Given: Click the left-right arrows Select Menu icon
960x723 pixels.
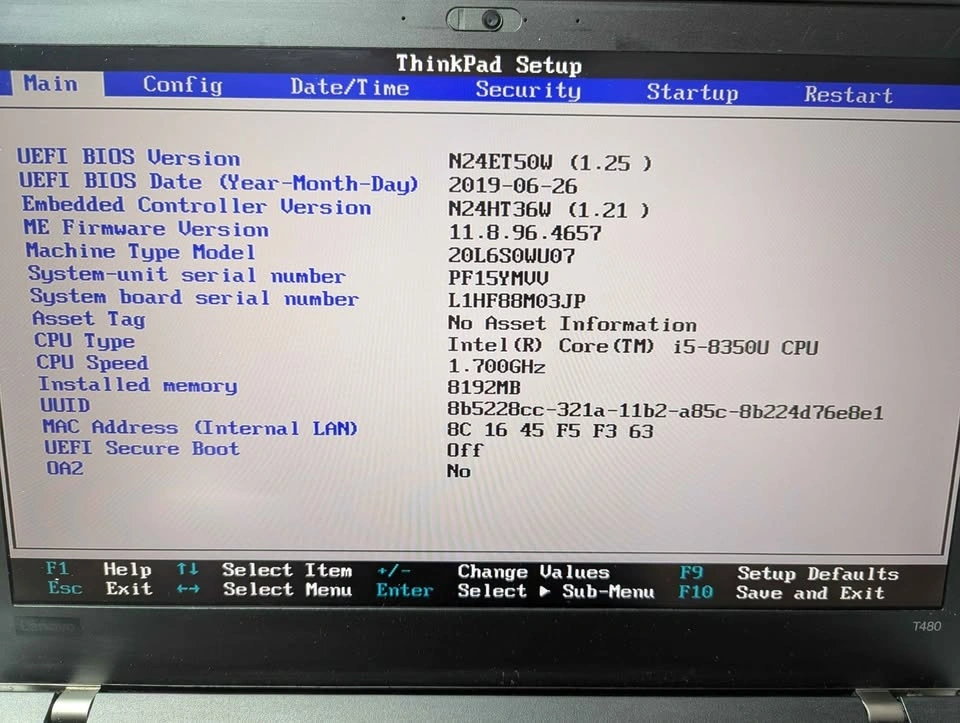Looking at the screenshot, I should click(x=187, y=589).
